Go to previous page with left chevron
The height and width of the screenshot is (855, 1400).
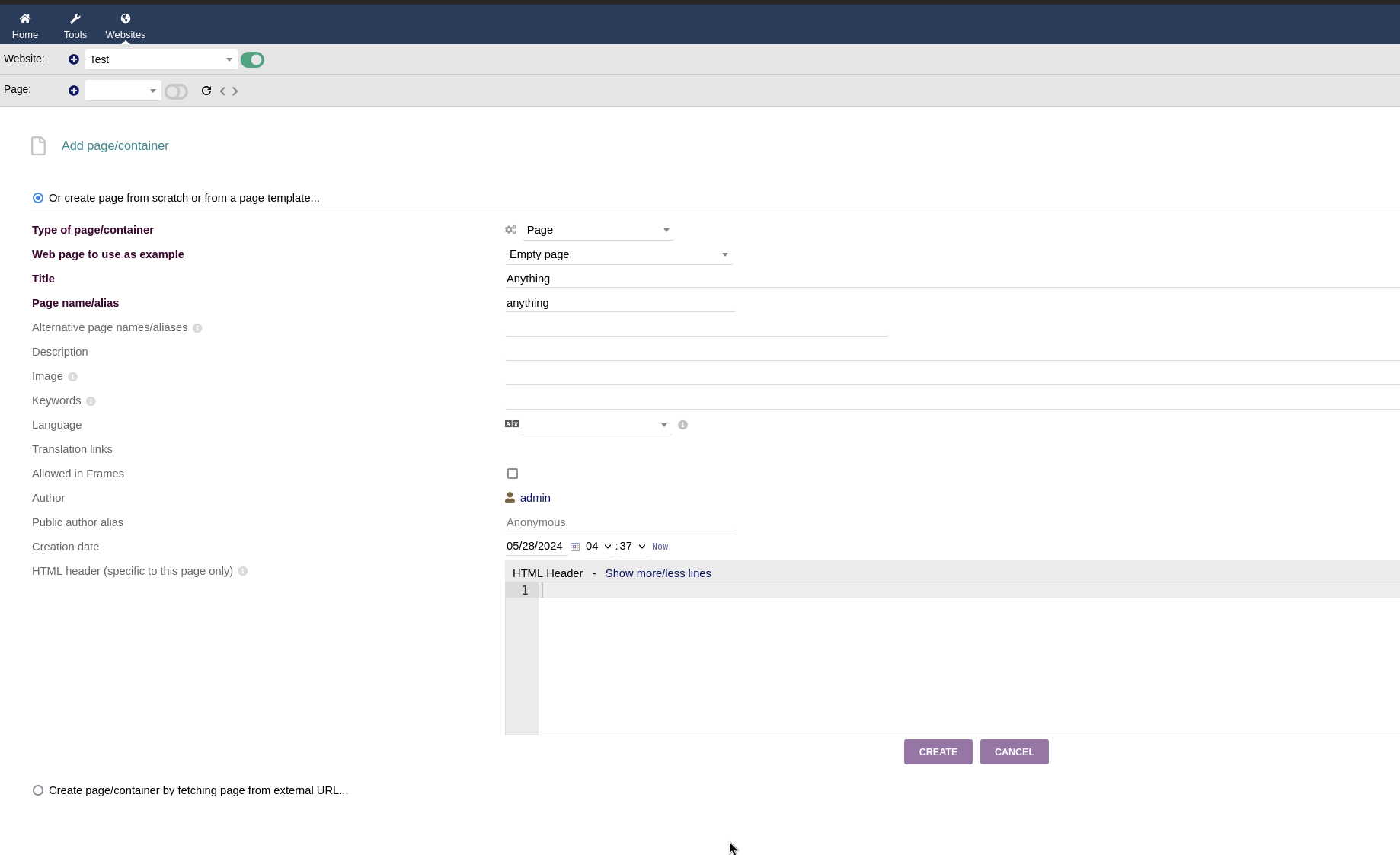coord(222,91)
